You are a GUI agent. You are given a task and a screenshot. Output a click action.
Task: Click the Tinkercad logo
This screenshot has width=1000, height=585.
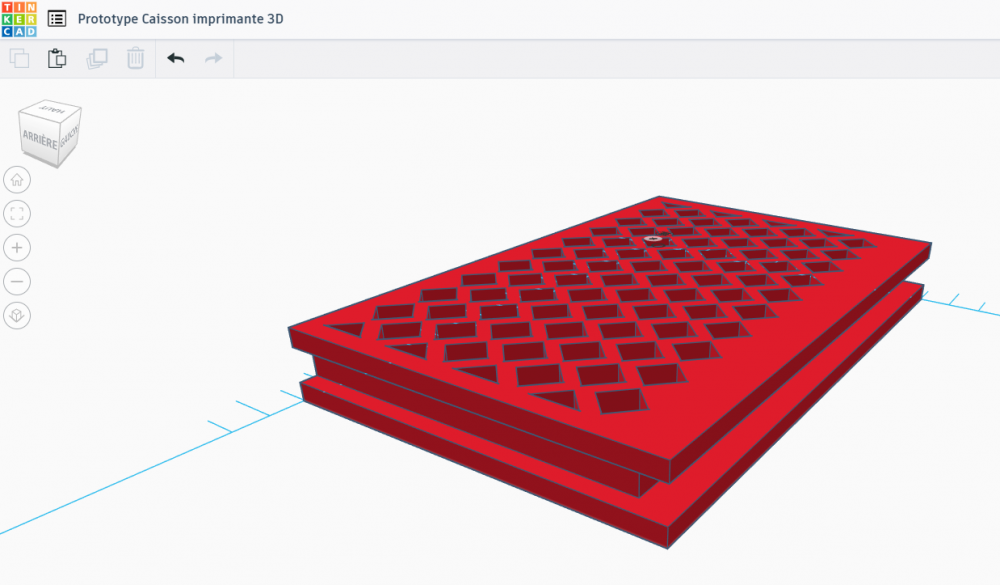click(x=19, y=19)
